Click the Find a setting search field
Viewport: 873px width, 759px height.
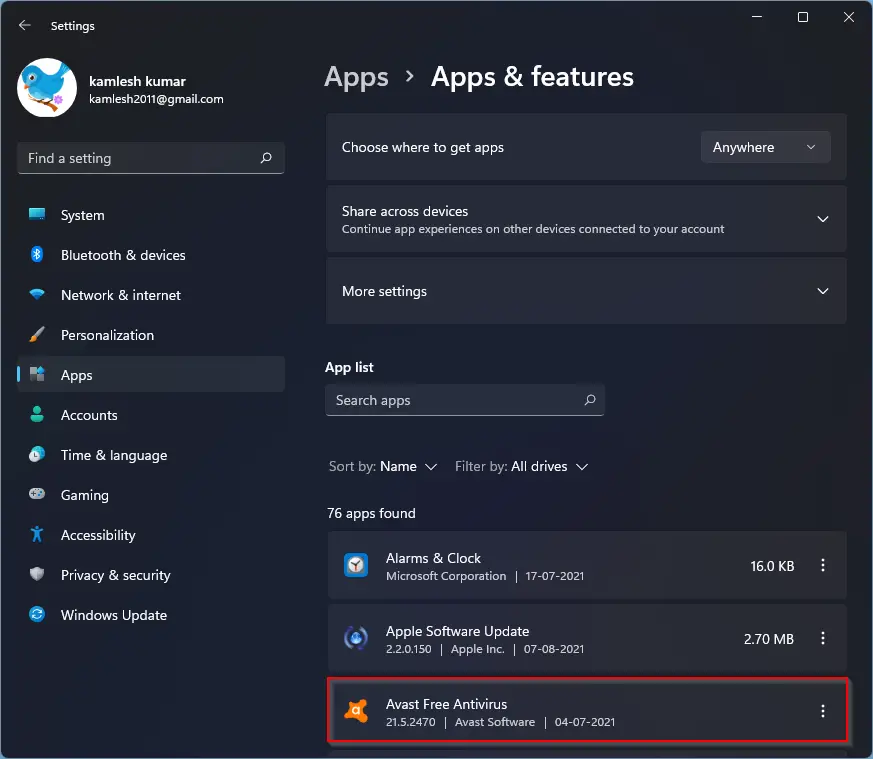pyautogui.click(x=151, y=158)
